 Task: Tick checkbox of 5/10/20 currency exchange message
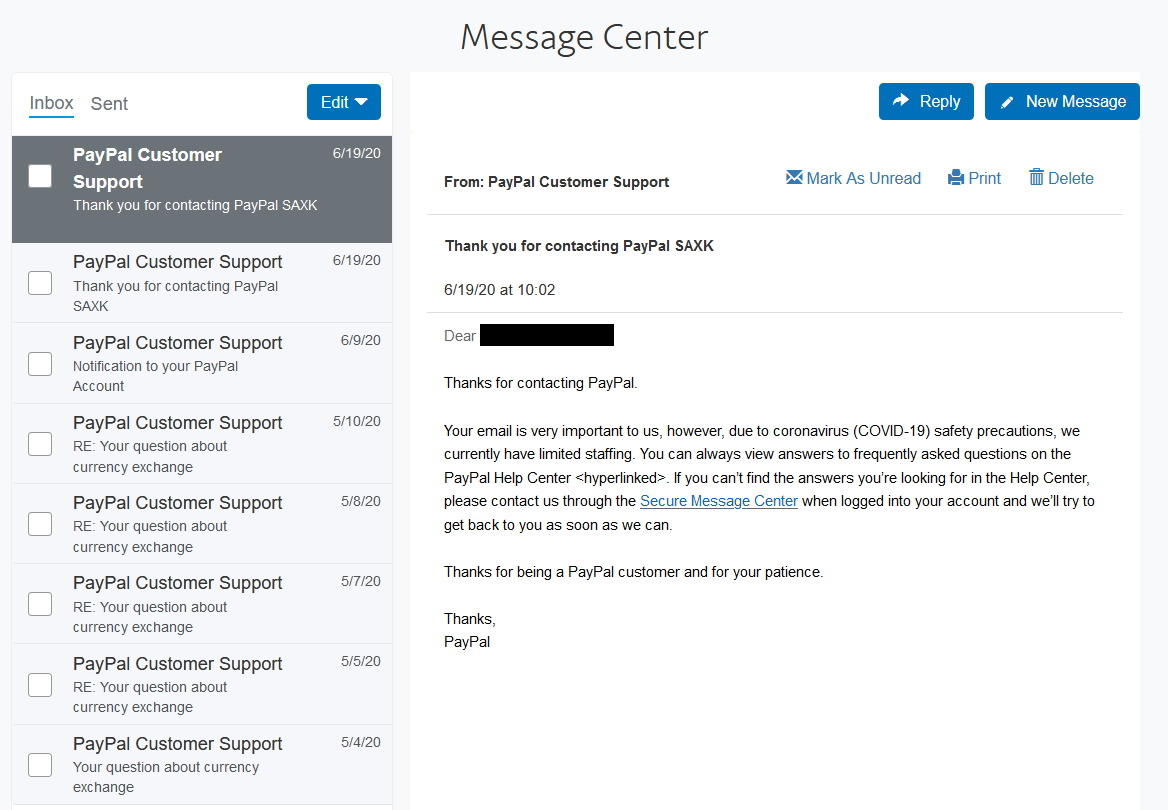tap(40, 444)
